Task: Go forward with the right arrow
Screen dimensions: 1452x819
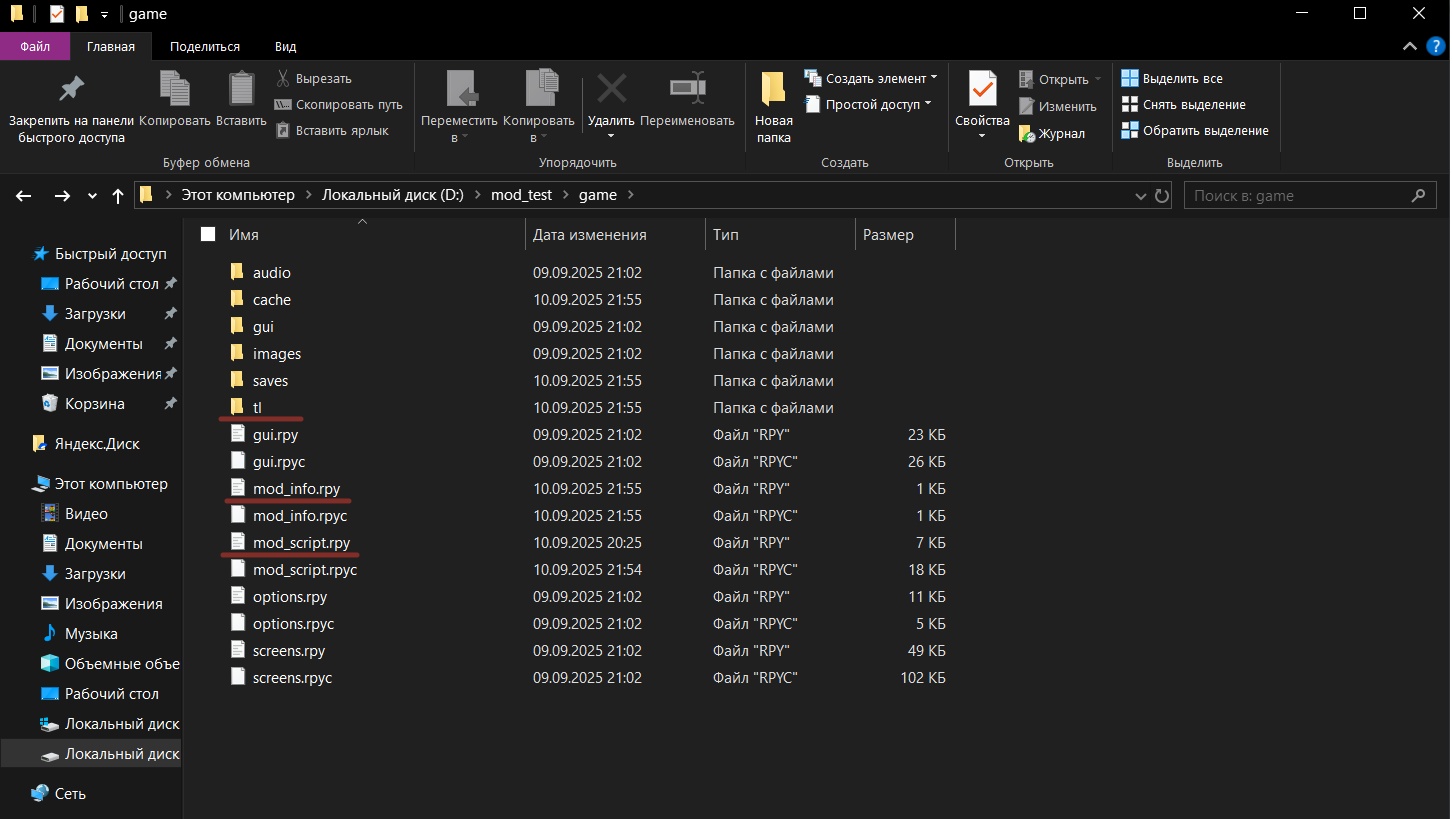Action: pyautogui.click(x=62, y=196)
